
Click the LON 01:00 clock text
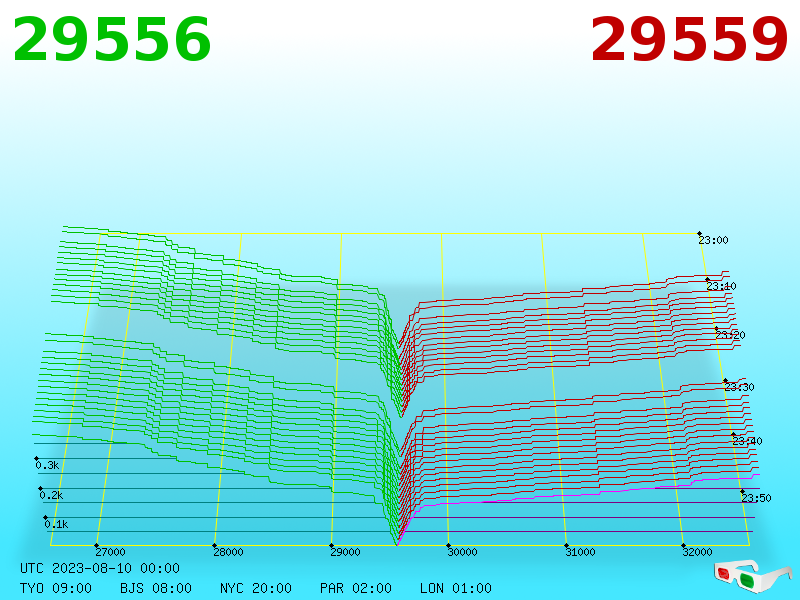coord(456,588)
